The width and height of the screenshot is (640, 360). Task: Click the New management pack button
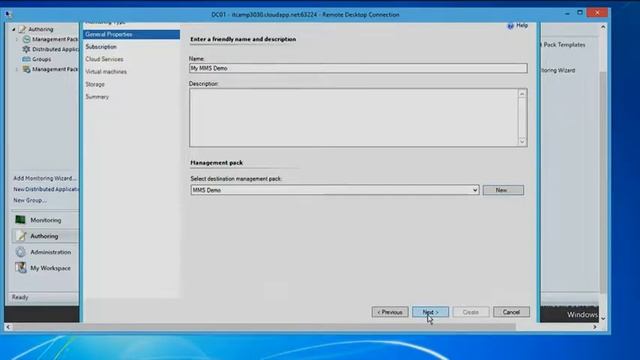pos(503,190)
